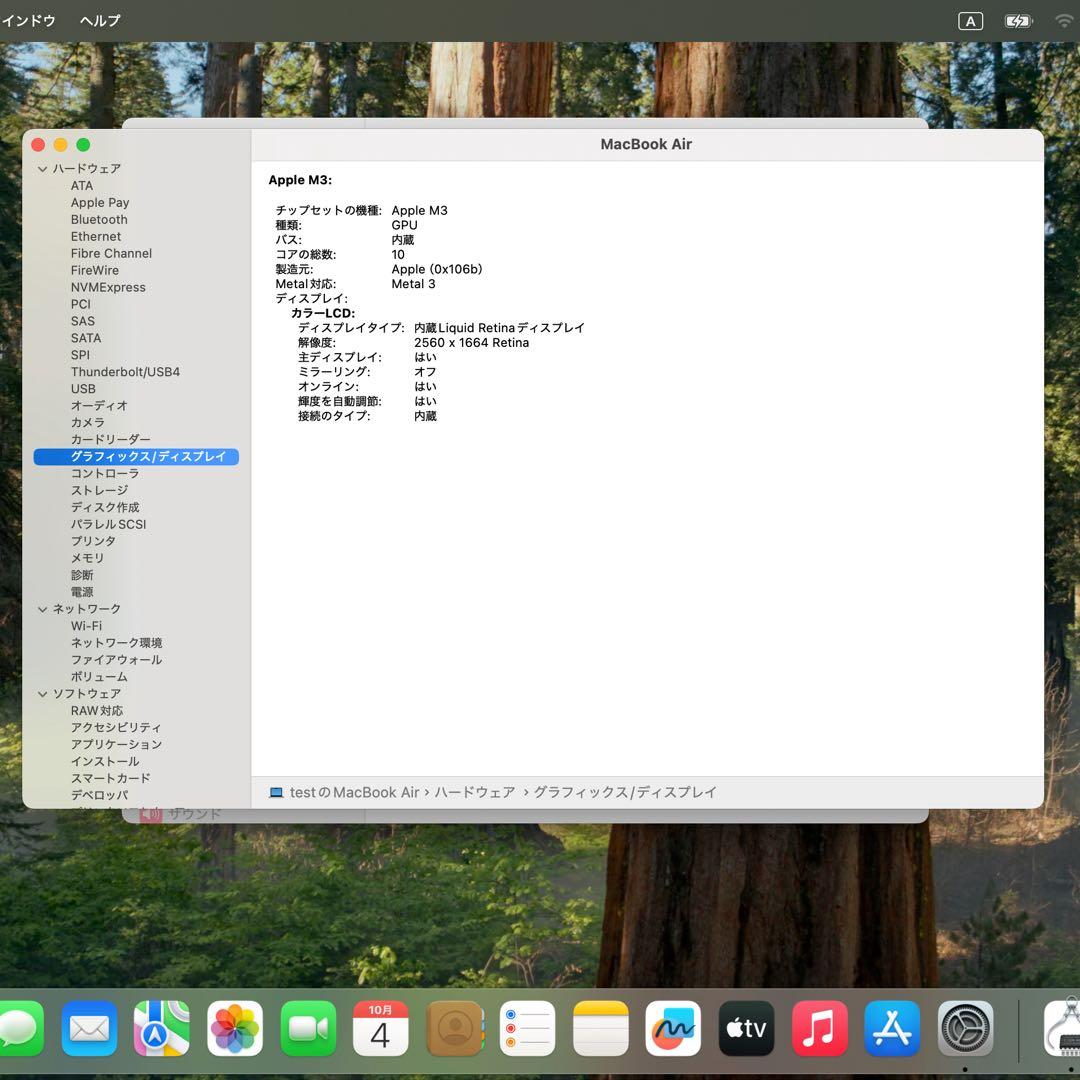Click the battery status icon in the menu bar
This screenshot has height=1080, width=1080.
[x=1017, y=20]
